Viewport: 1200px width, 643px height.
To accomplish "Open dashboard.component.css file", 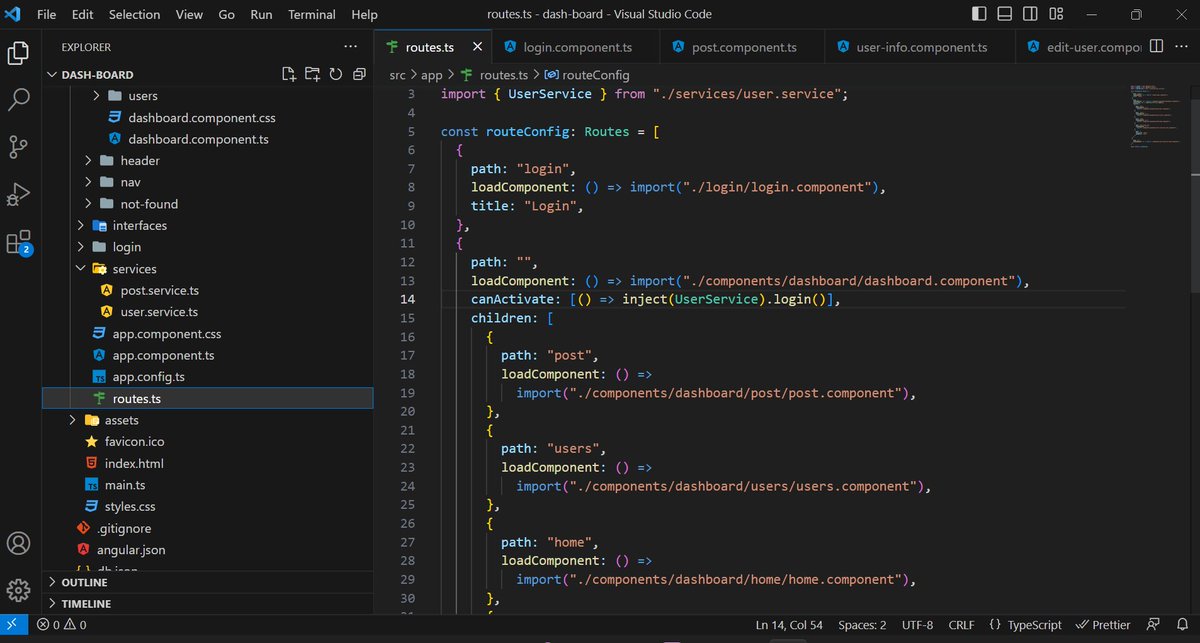I will (202, 118).
